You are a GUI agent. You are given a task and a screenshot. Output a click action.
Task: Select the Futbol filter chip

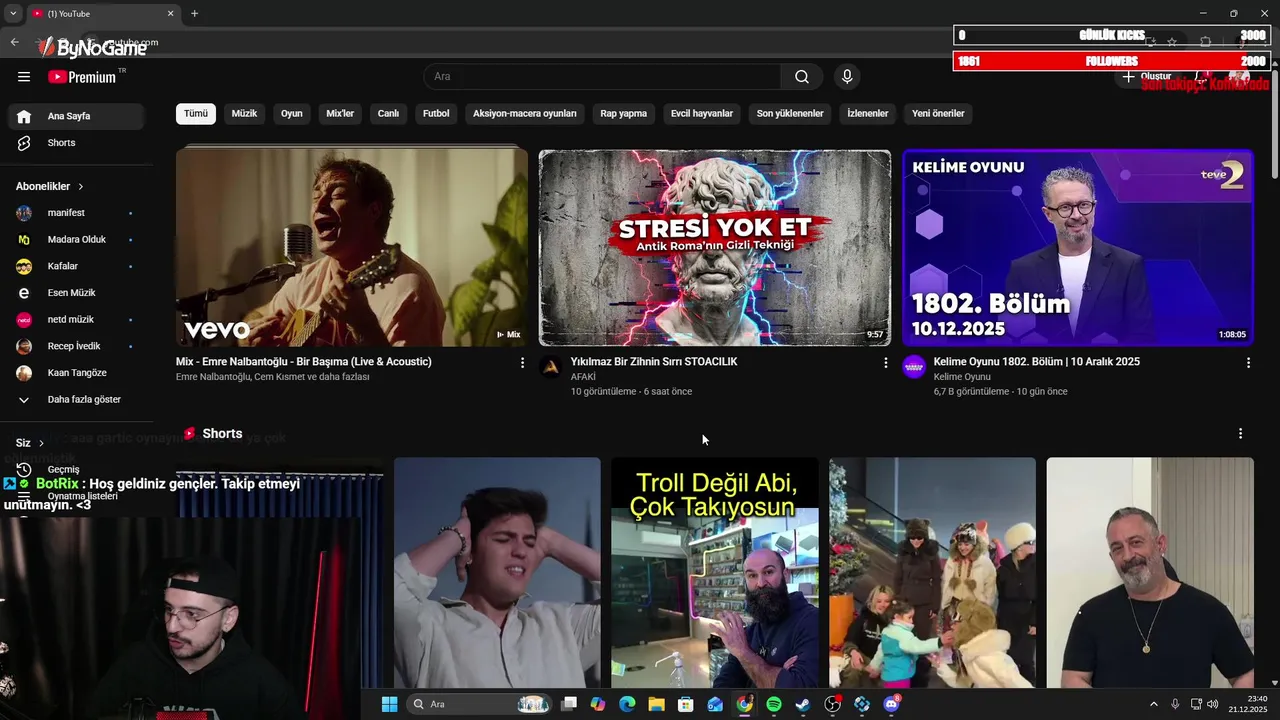click(x=436, y=114)
